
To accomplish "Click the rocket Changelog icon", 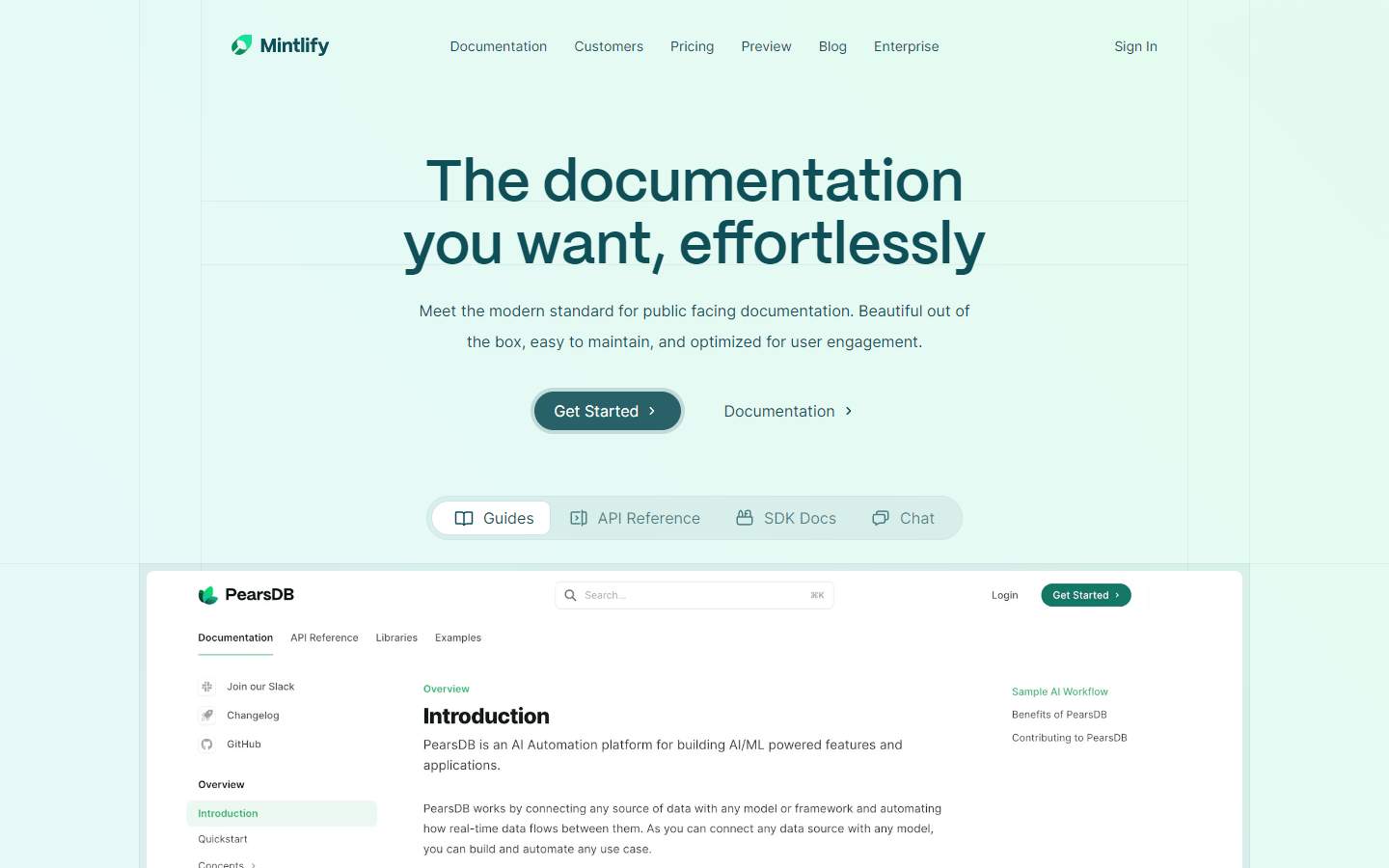I will click(206, 716).
